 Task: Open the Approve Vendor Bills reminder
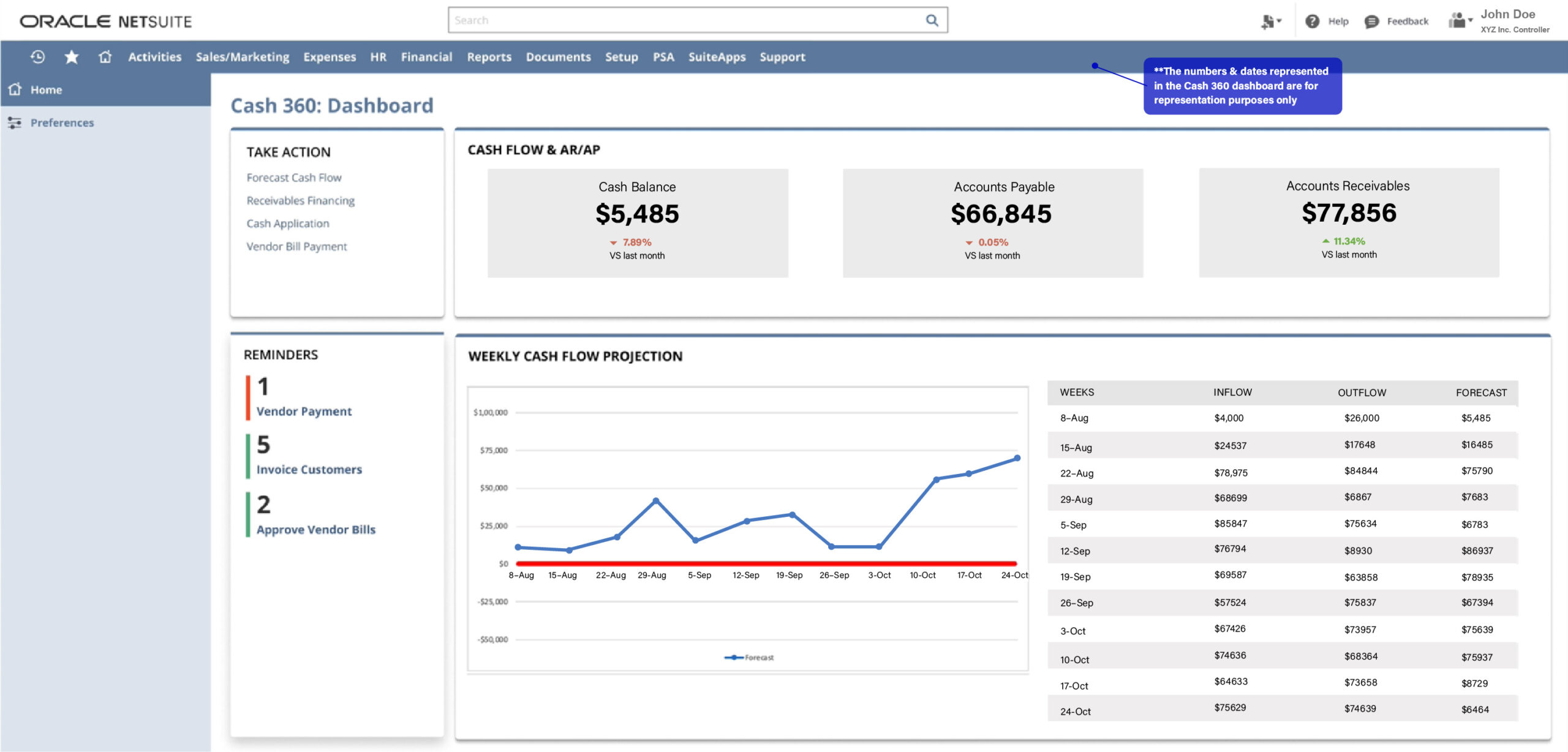point(315,530)
